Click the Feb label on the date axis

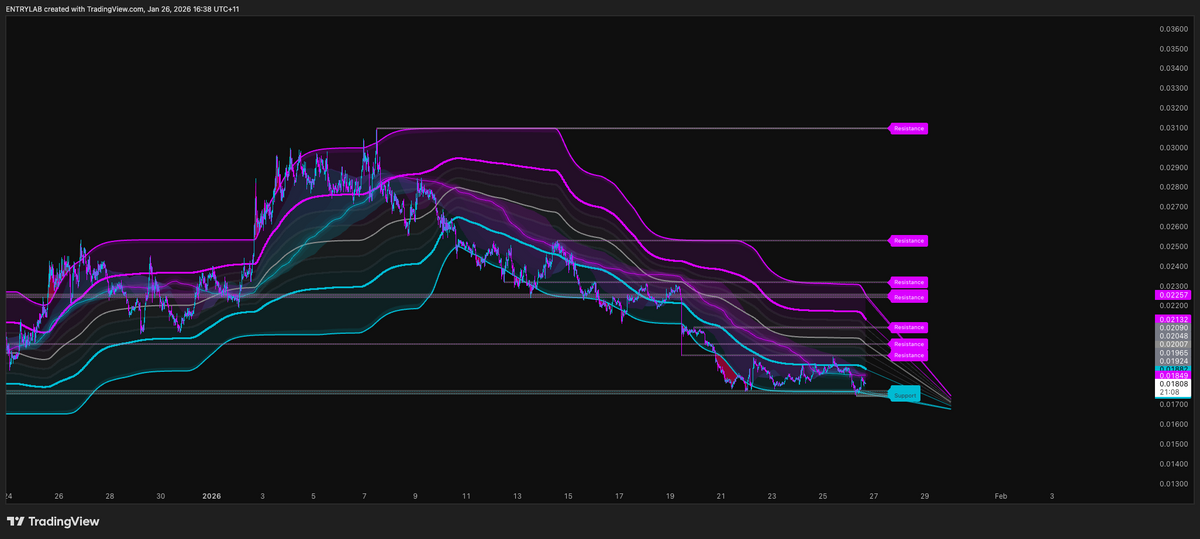point(1001,495)
